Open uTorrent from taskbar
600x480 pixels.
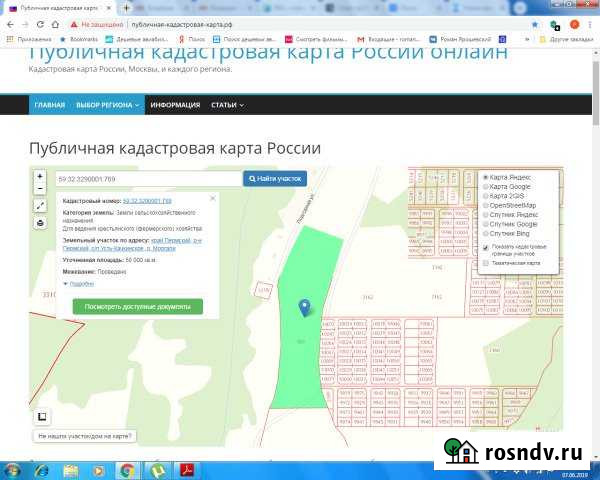[158, 471]
